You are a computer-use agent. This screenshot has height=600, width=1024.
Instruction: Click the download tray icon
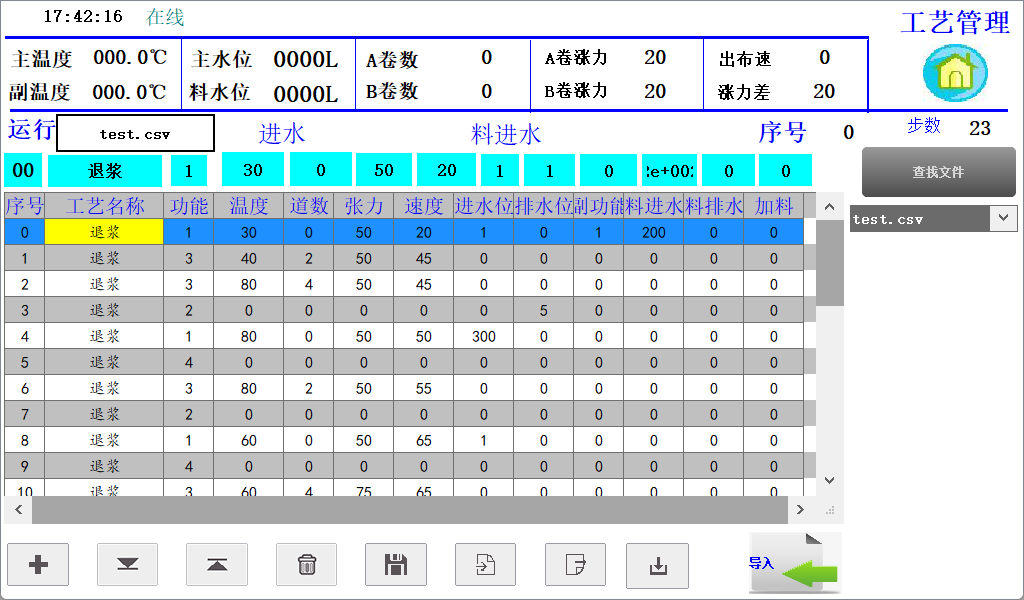(x=657, y=565)
